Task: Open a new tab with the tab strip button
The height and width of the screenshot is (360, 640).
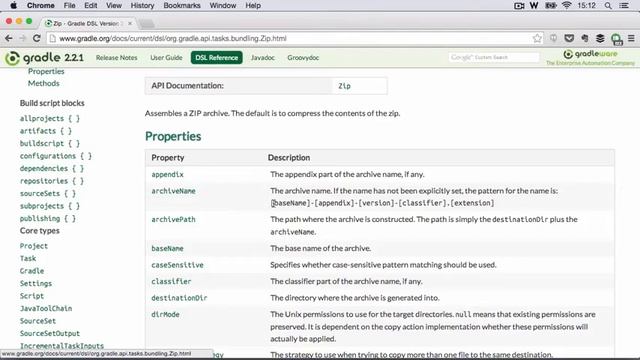Action: [147, 24]
